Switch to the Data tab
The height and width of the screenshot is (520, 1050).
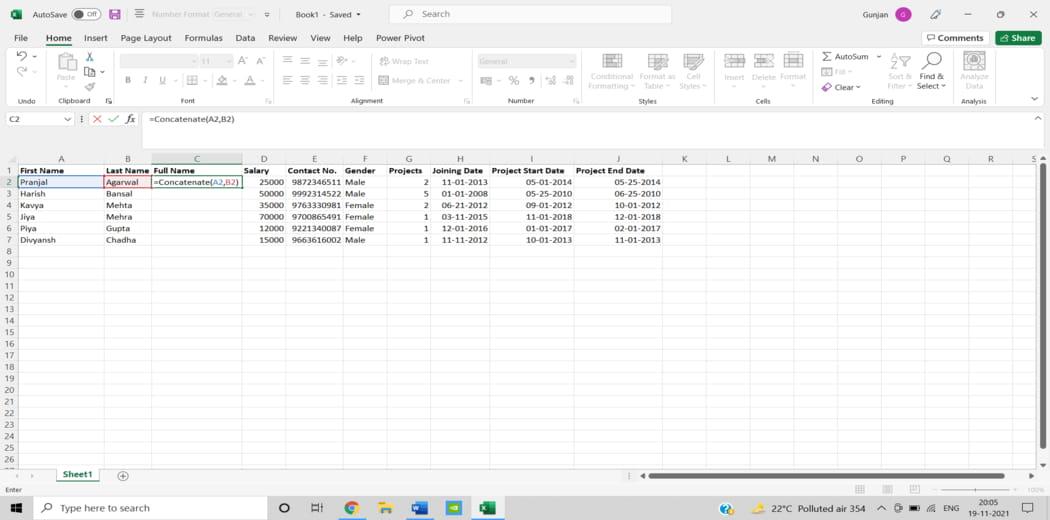(245, 38)
